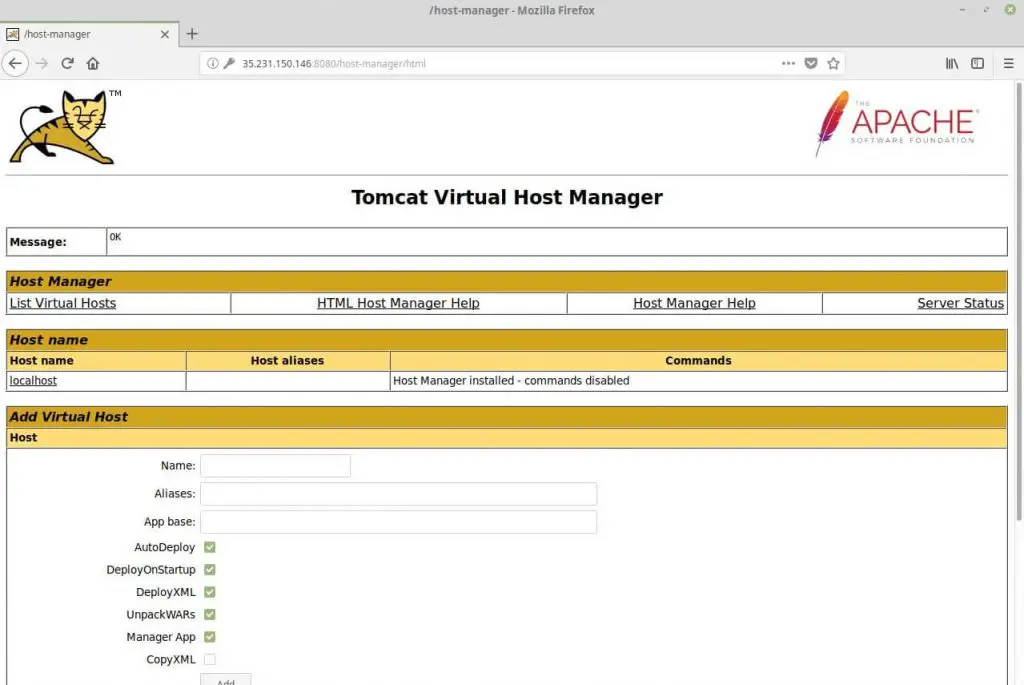Go back with the browser back arrow
This screenshot has height=685, width=1024.
pyautogui.click(x=15, y=63)
